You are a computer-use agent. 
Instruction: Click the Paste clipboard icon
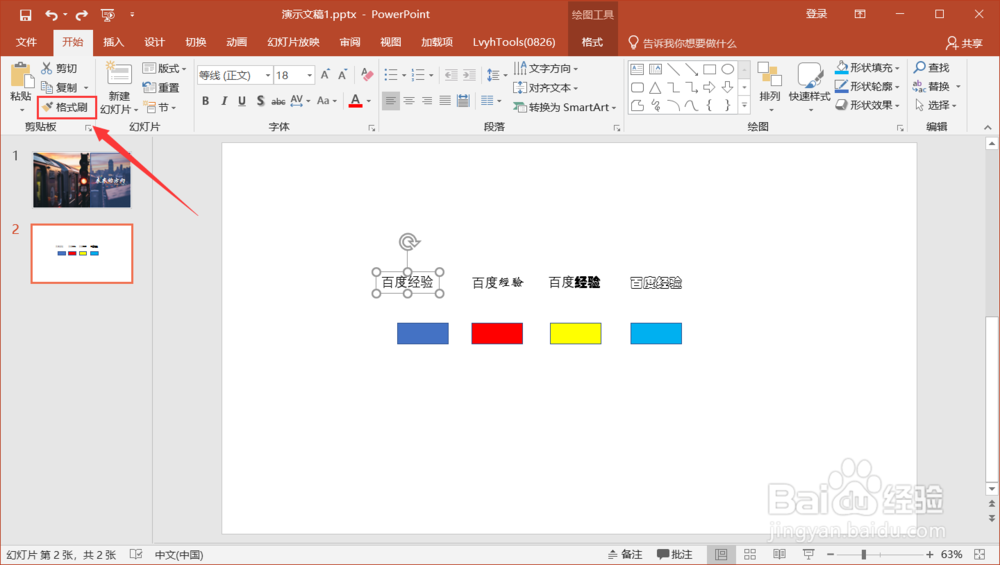click(21, 75)
